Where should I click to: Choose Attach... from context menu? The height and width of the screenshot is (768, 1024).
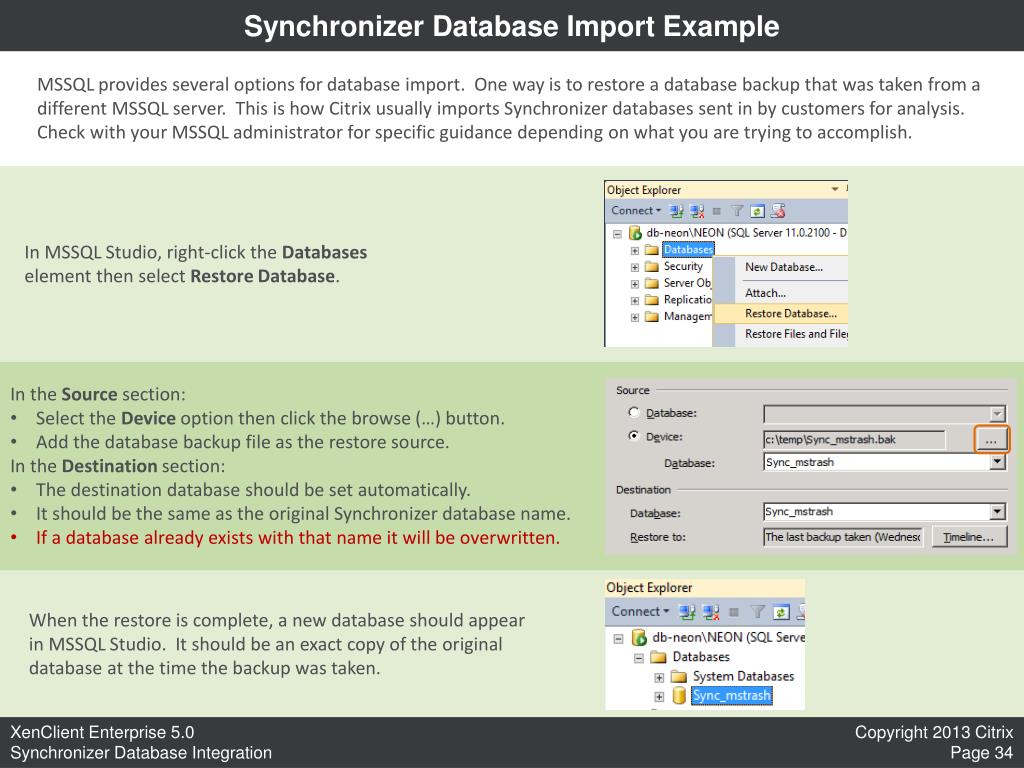tap(765, 293)
